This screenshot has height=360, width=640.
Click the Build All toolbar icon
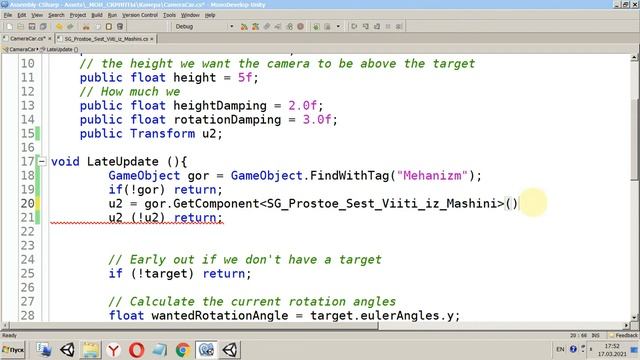(244, 27)
